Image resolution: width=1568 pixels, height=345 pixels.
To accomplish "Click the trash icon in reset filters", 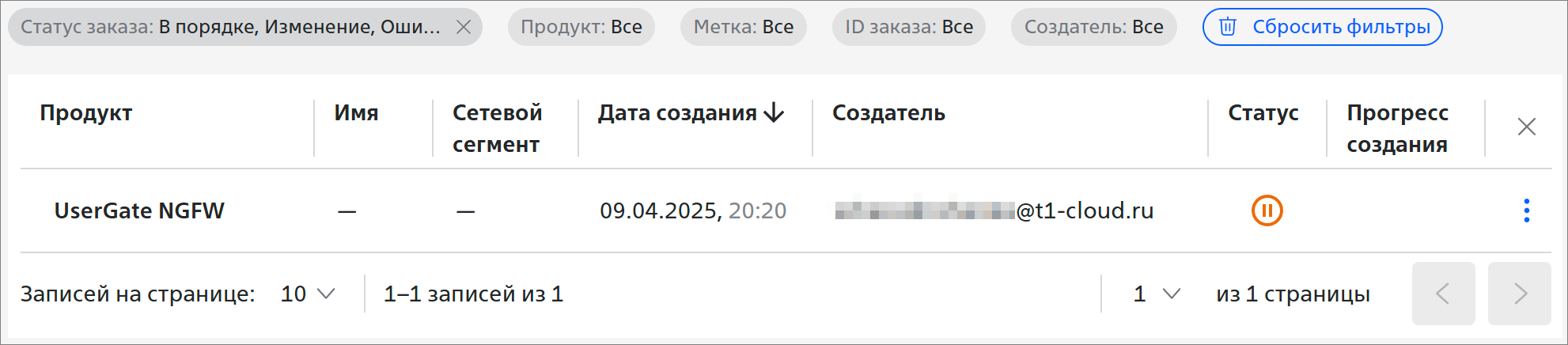I will [1228, 27].
